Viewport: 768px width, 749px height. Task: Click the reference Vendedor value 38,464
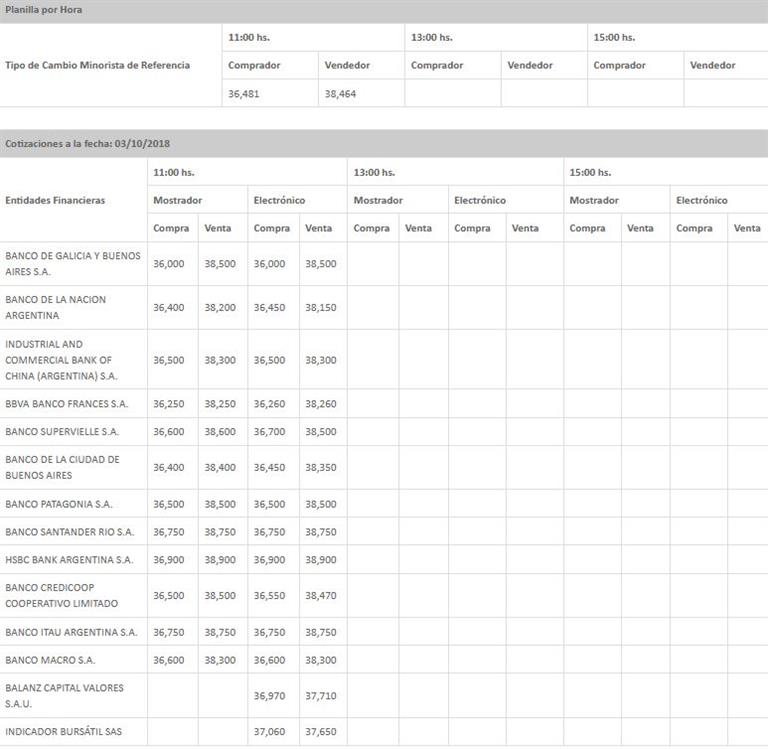pos(340,94)
